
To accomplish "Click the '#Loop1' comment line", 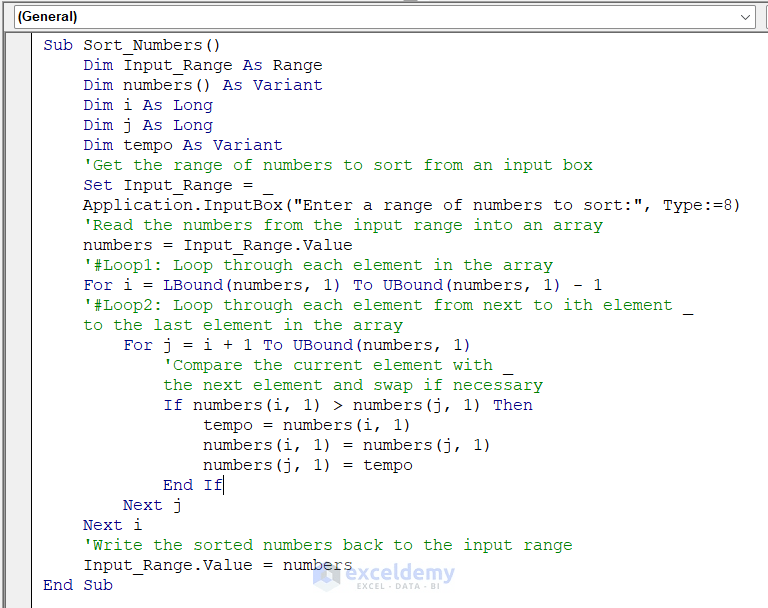I will click(318, 266).
